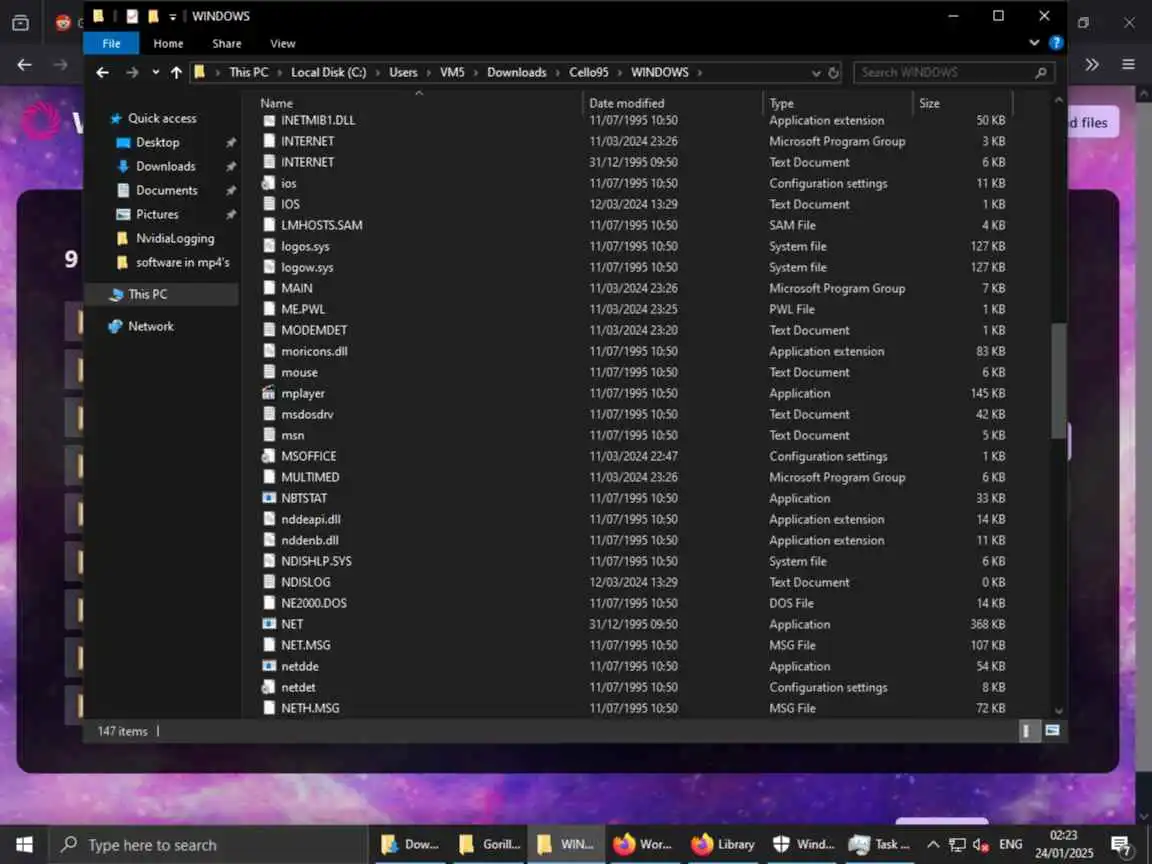This screenshot has height=864, width=1152.
Task: Select the ME.PWL file
Action: click(303, 309)
